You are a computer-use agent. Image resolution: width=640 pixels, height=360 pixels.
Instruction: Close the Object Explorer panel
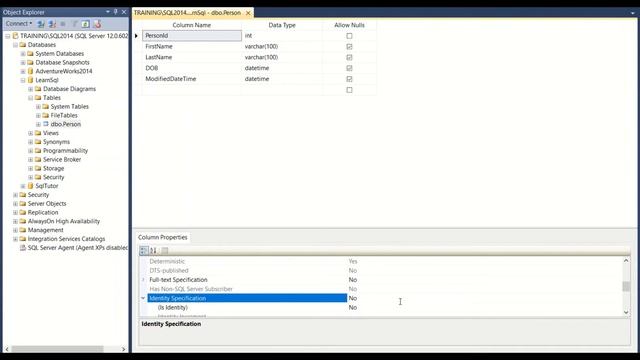(124, 12)
